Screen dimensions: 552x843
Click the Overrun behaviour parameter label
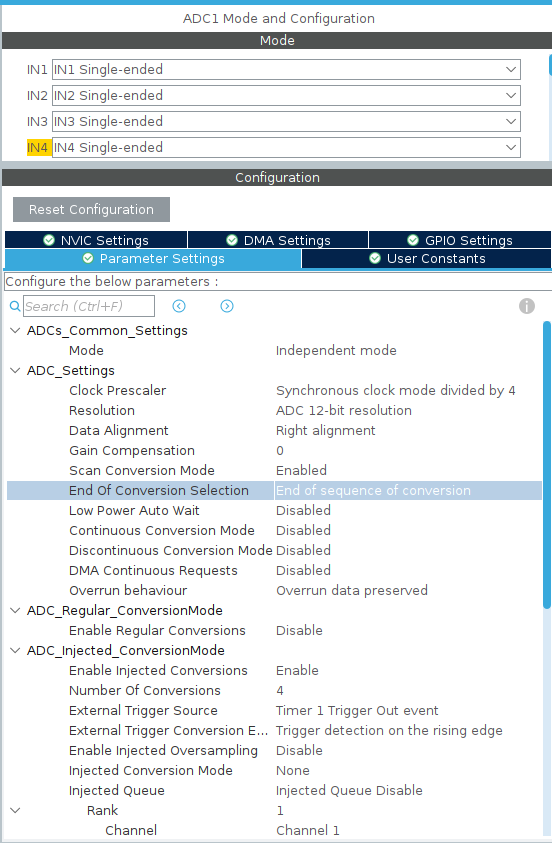pyautogui.click(x=128, y=590)
